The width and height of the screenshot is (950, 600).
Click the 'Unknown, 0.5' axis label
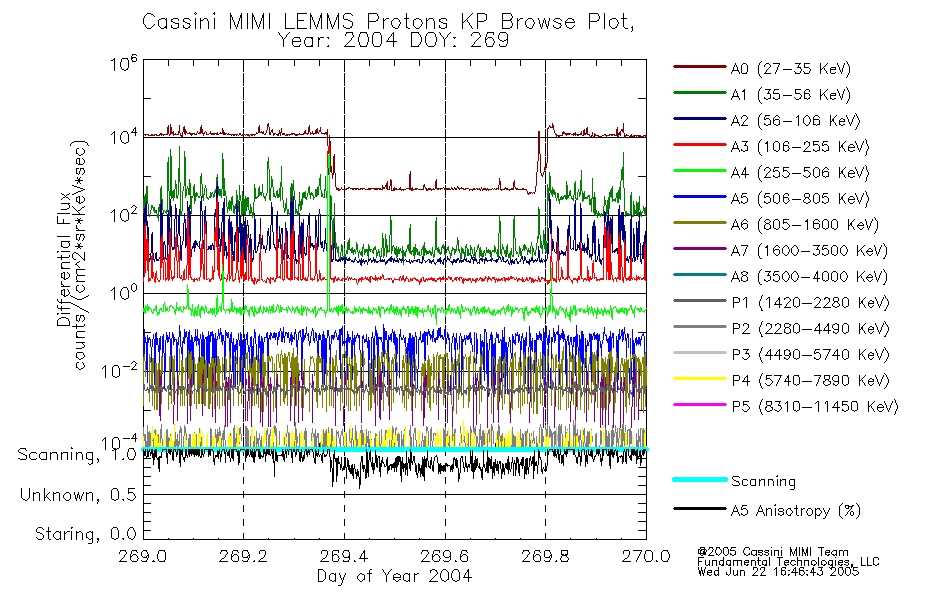[78, 496]
